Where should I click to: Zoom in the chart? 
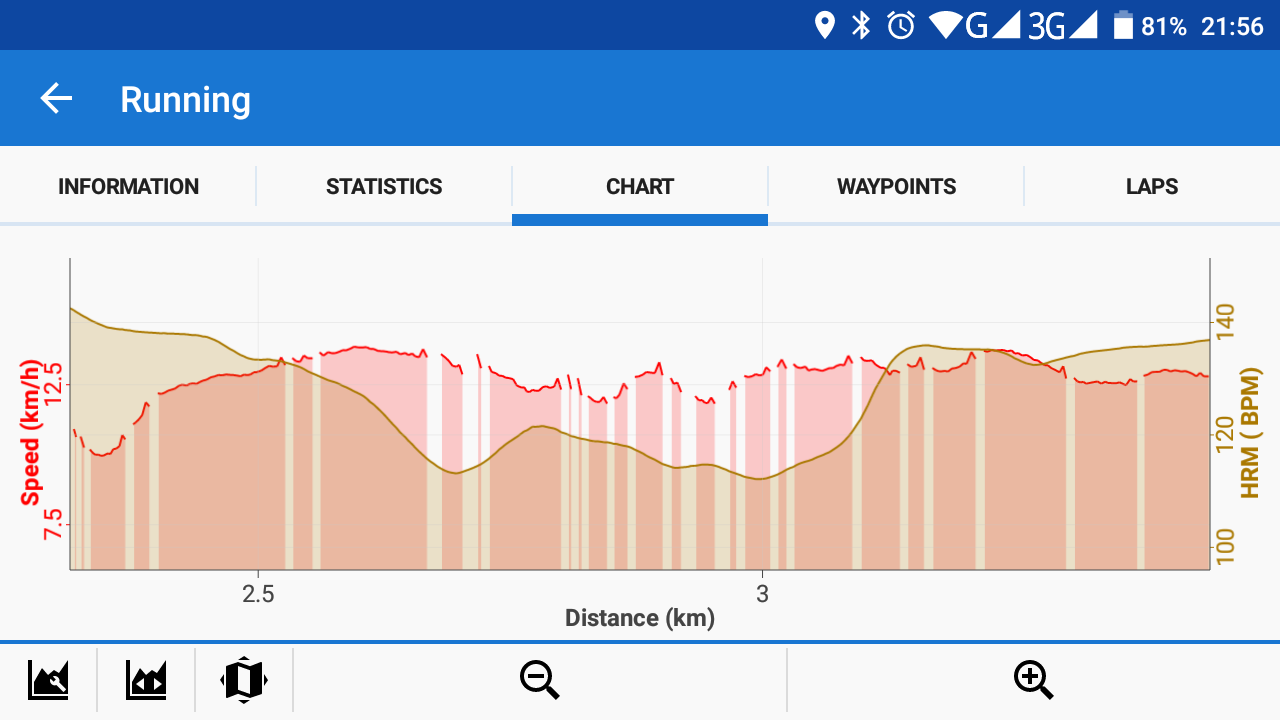click(1033, 680)
